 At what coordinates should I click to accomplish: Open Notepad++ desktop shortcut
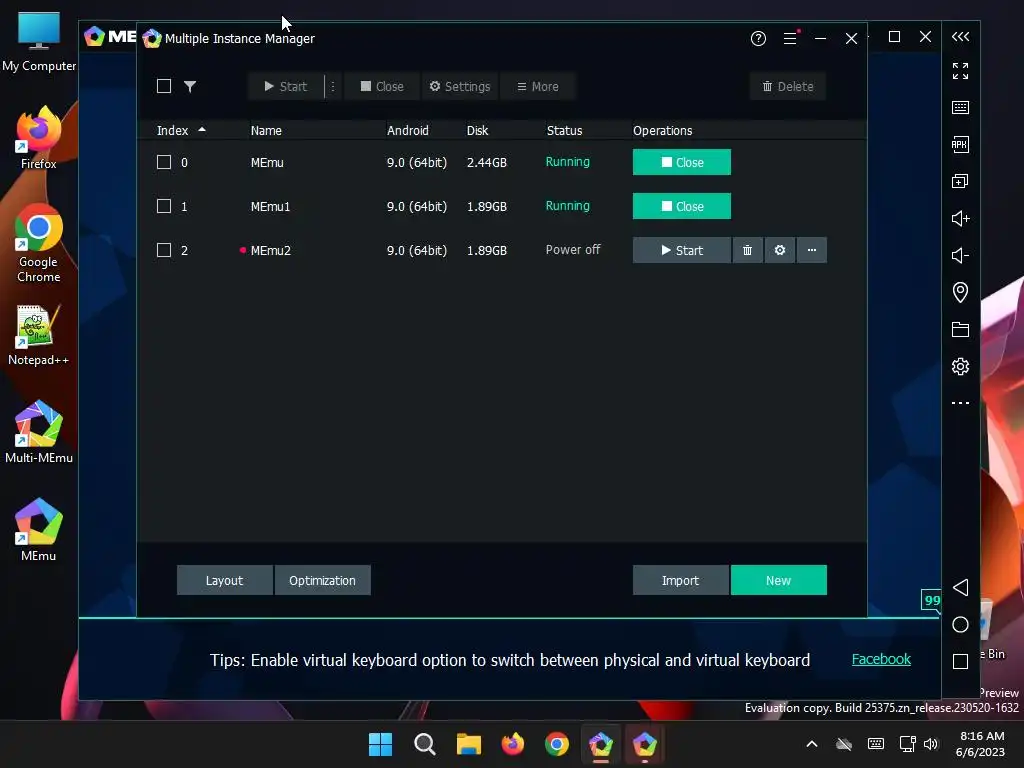tap(39, 335)
